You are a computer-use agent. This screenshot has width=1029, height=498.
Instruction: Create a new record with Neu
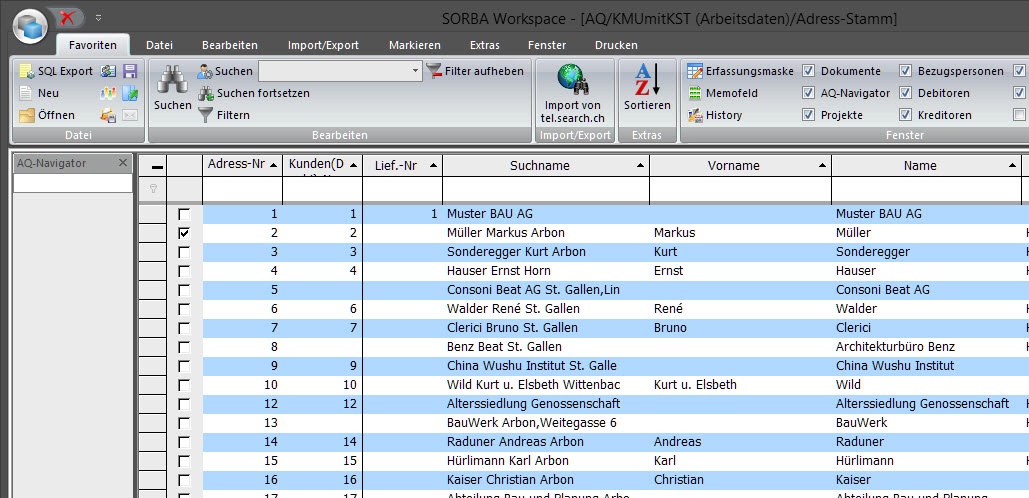[x=39, y=93]
